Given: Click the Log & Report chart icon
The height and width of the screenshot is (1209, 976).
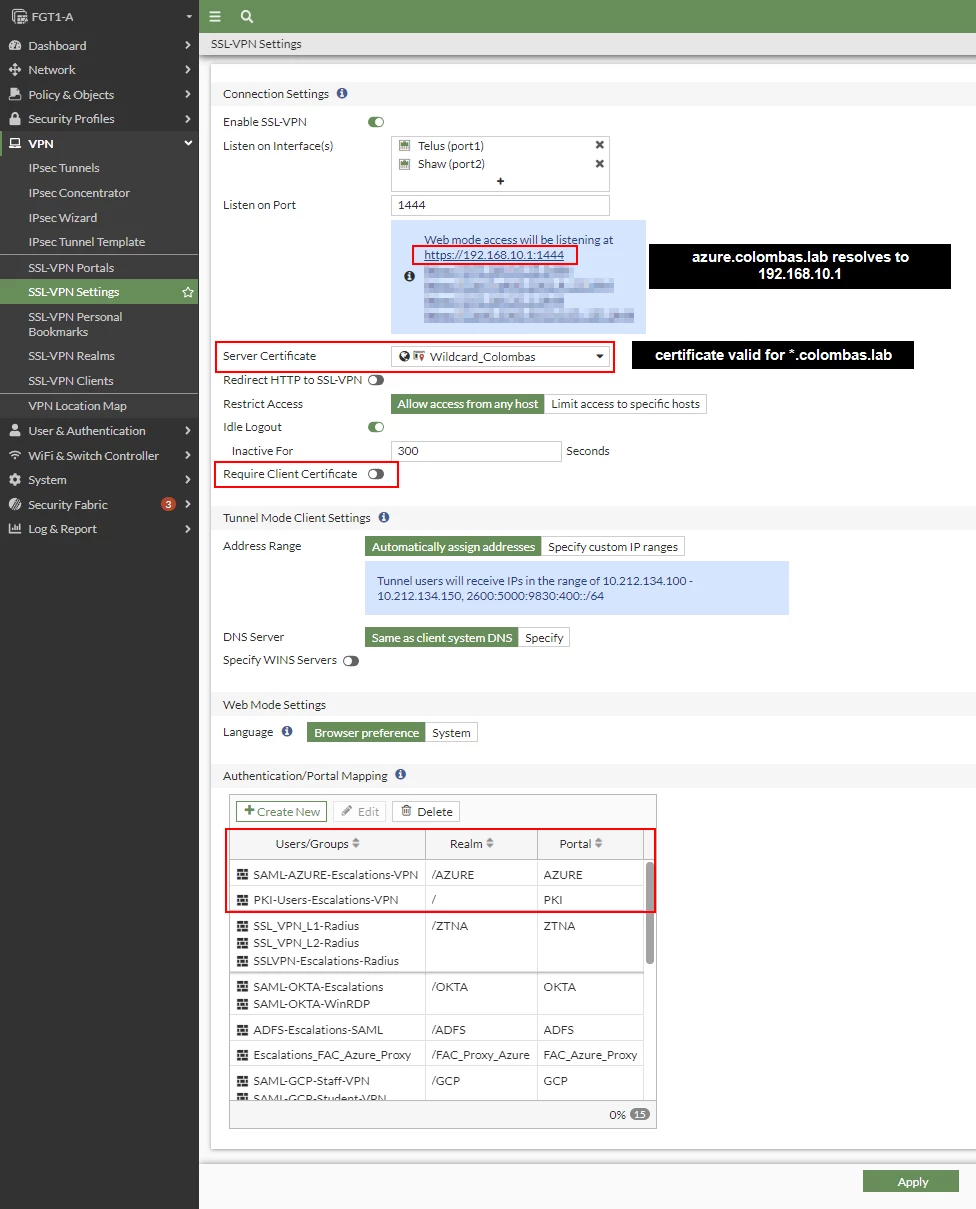Looking at the screenshot, I should pyautogui.click(x=15, y=529).
